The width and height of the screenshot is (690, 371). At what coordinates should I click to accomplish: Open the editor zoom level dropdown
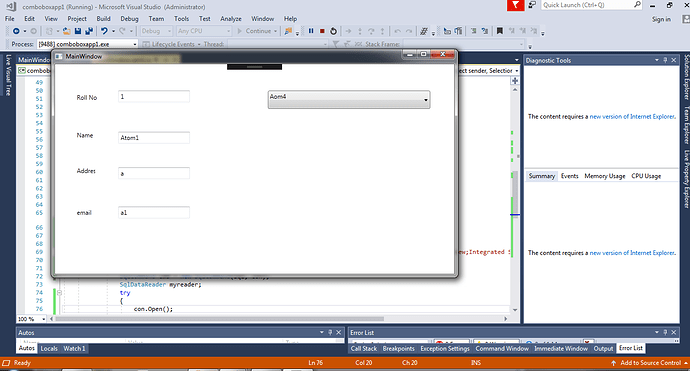[43, 319]
